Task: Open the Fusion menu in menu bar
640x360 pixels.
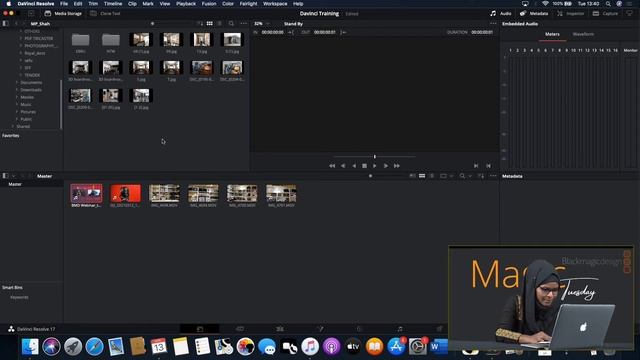Action: click(x=209, y=4)
